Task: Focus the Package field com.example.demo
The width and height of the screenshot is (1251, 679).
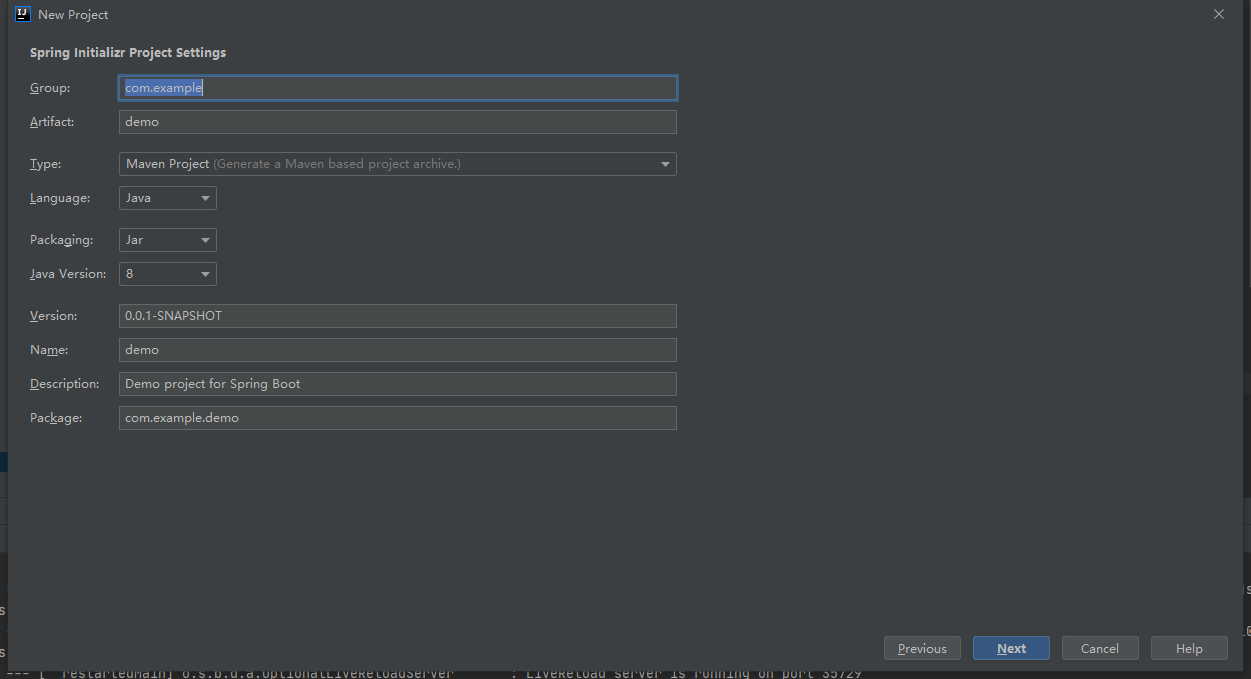Action: coord(398,418)
